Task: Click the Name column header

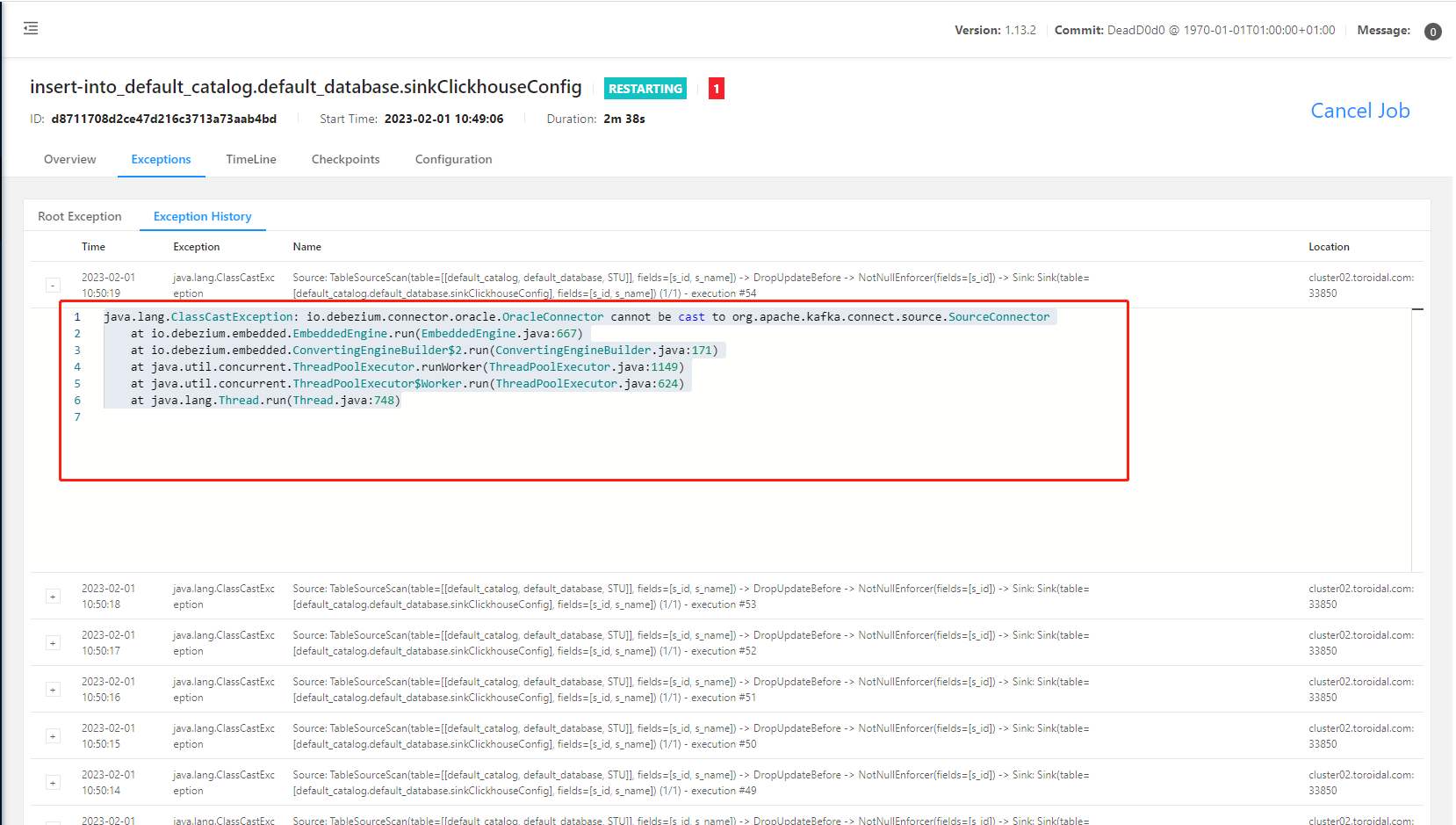Action: coord(307,247)
